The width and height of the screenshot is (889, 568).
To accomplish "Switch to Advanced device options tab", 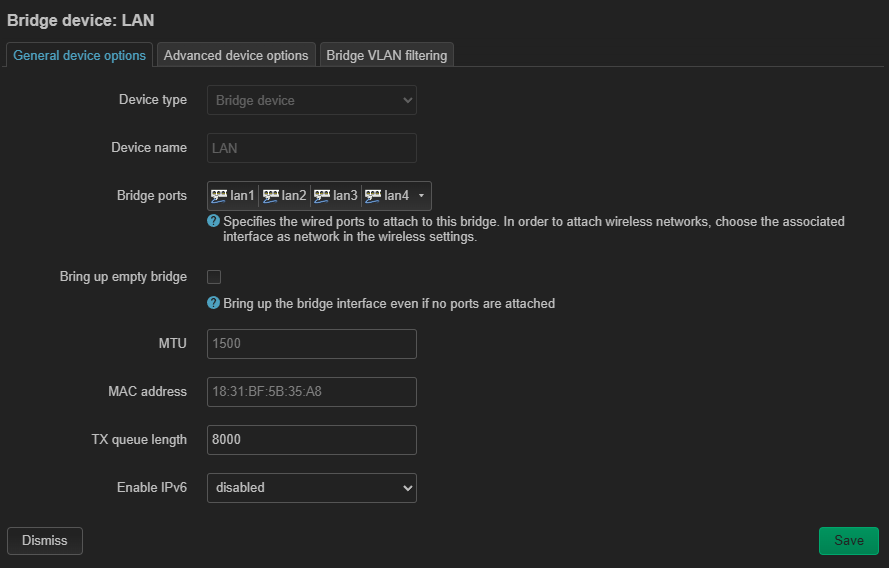I will tap(236, 55).
